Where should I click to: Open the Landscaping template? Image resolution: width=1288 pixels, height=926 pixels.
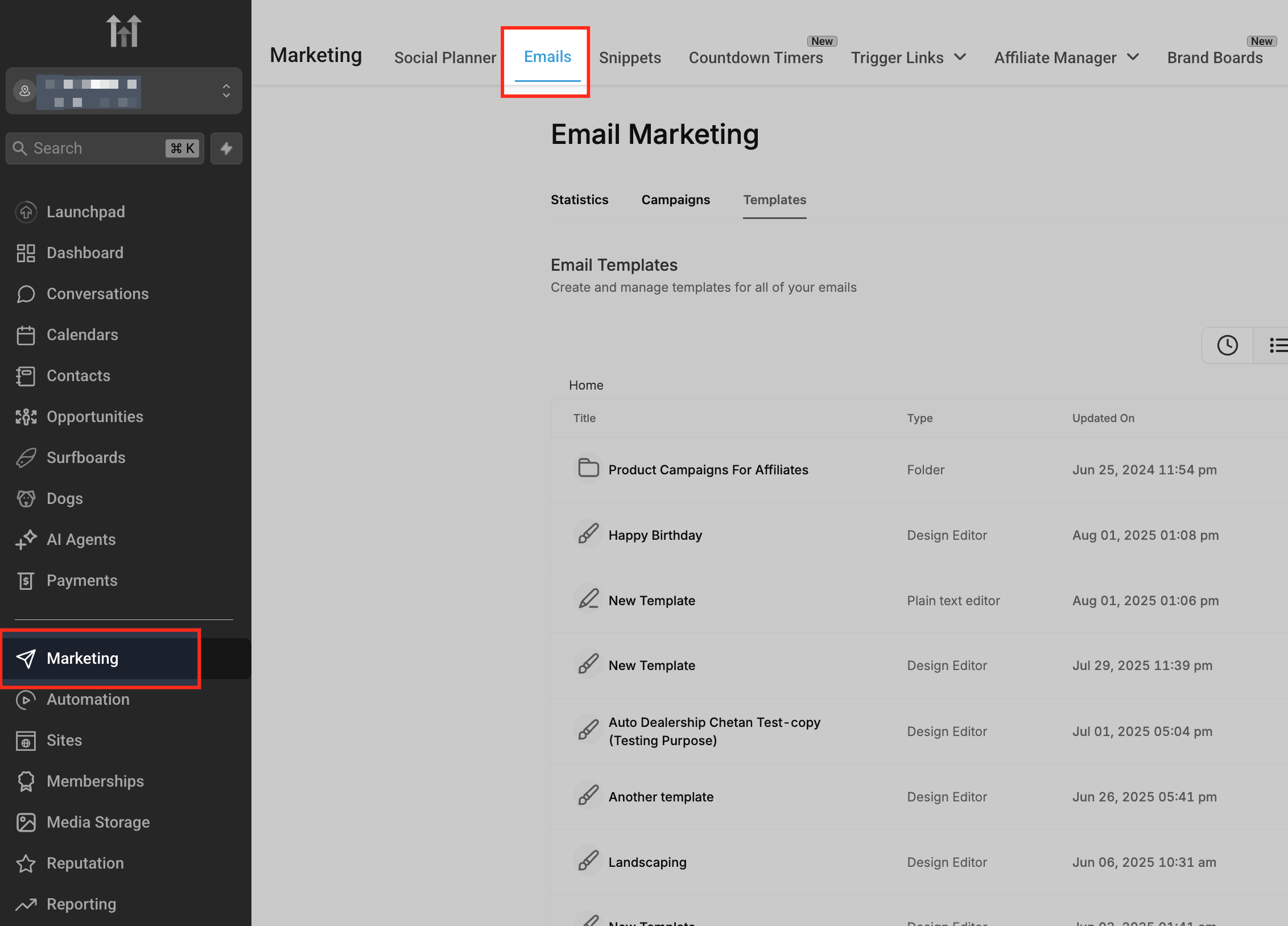647,862
